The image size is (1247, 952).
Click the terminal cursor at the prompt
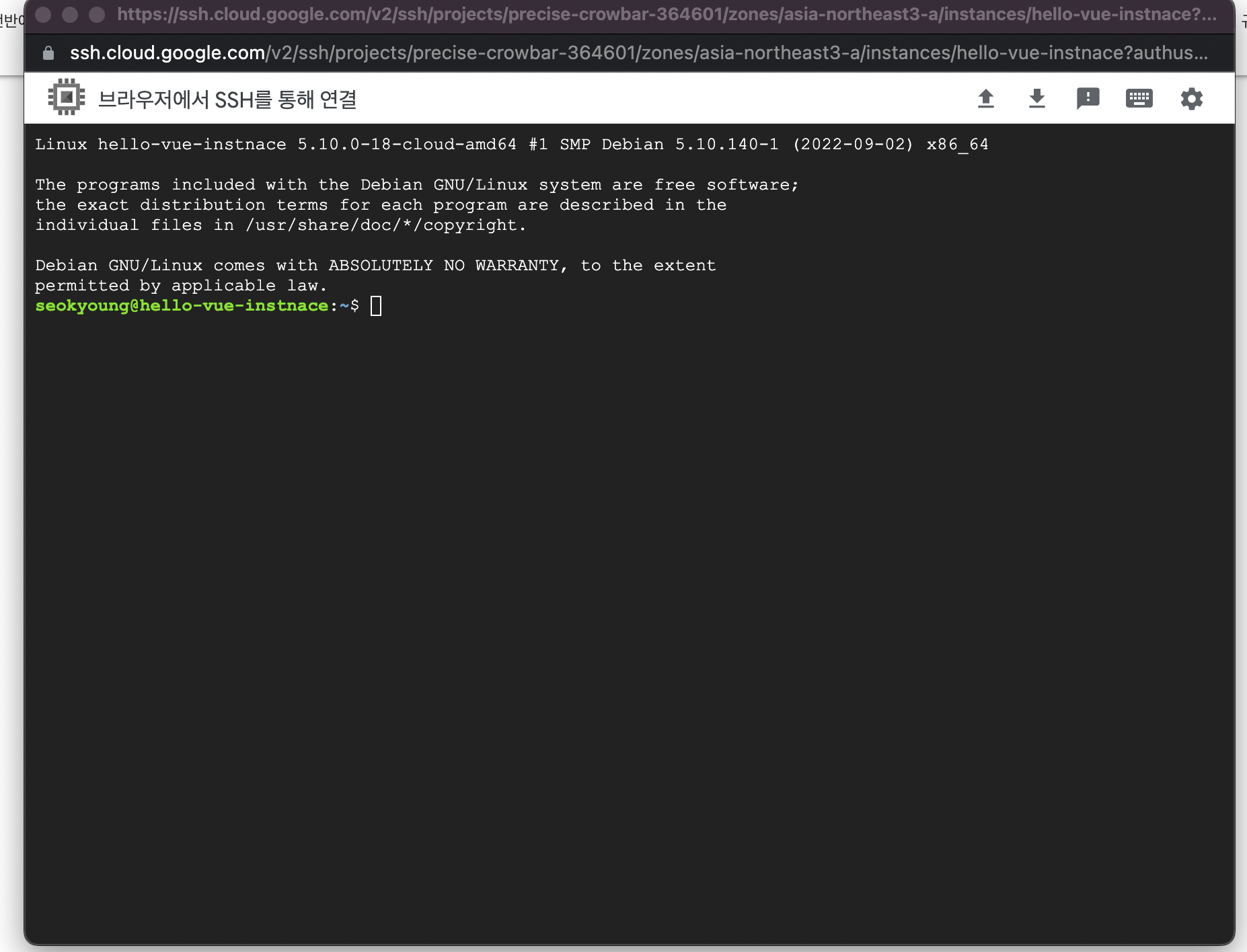pyautogui.click(x=376, y=306)
